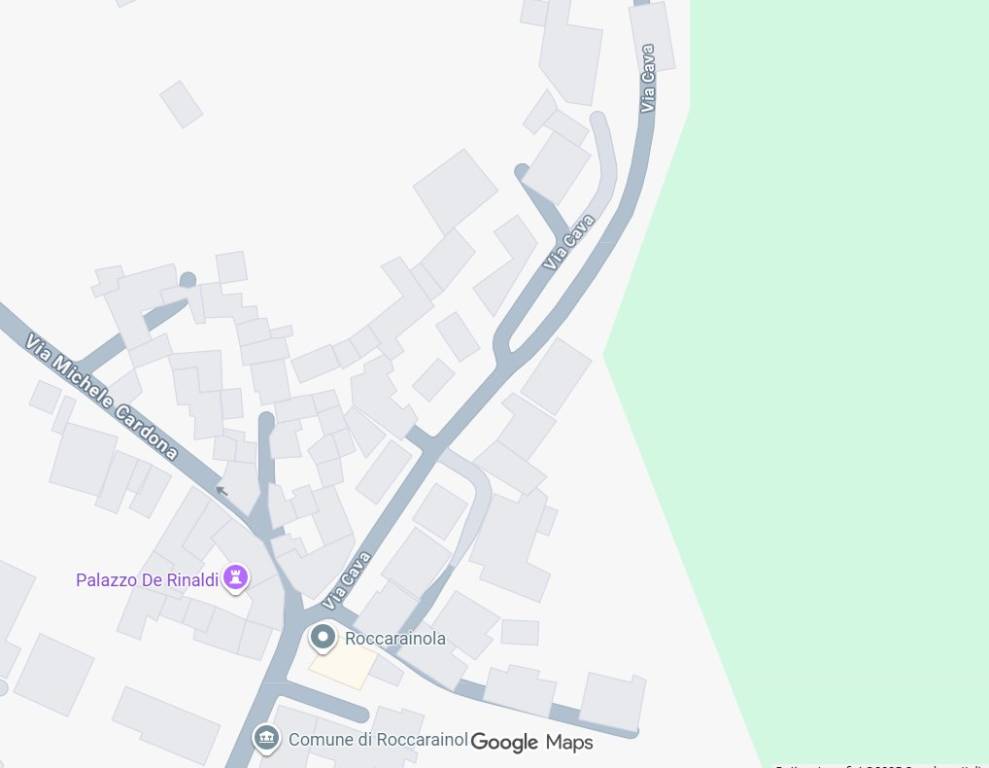
Task: Click the Via Cava label nearest Roccarainola pin
Action: (x=347, y=581)
